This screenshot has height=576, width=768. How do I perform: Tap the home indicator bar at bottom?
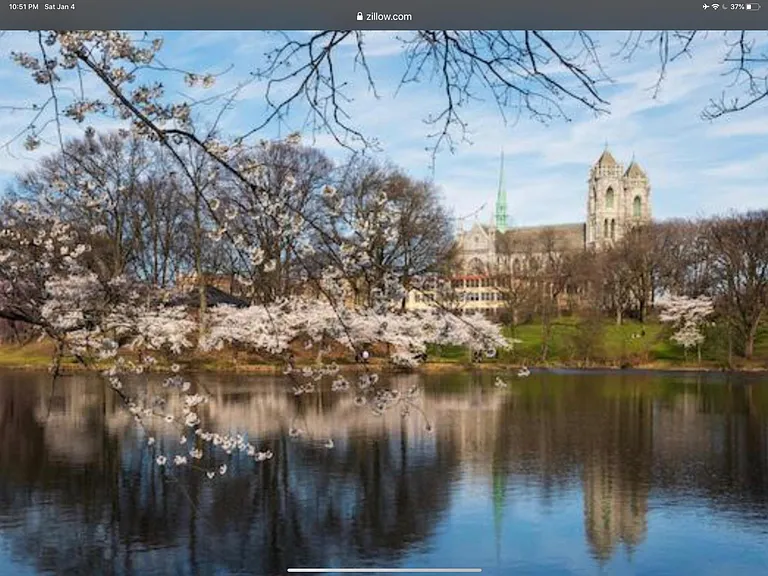pyautogui.click(x=384, y=570)
